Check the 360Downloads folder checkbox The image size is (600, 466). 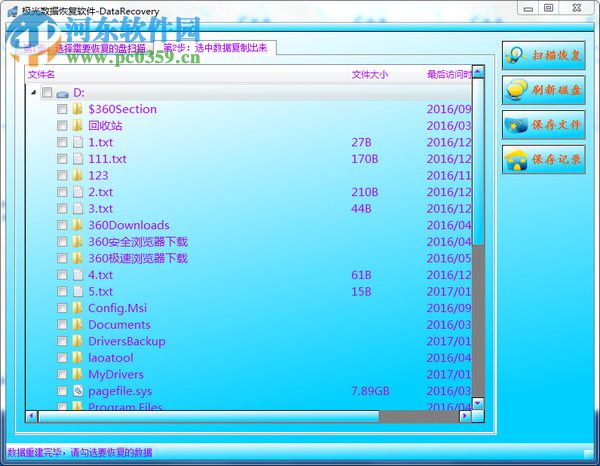[x=62, y=225]
